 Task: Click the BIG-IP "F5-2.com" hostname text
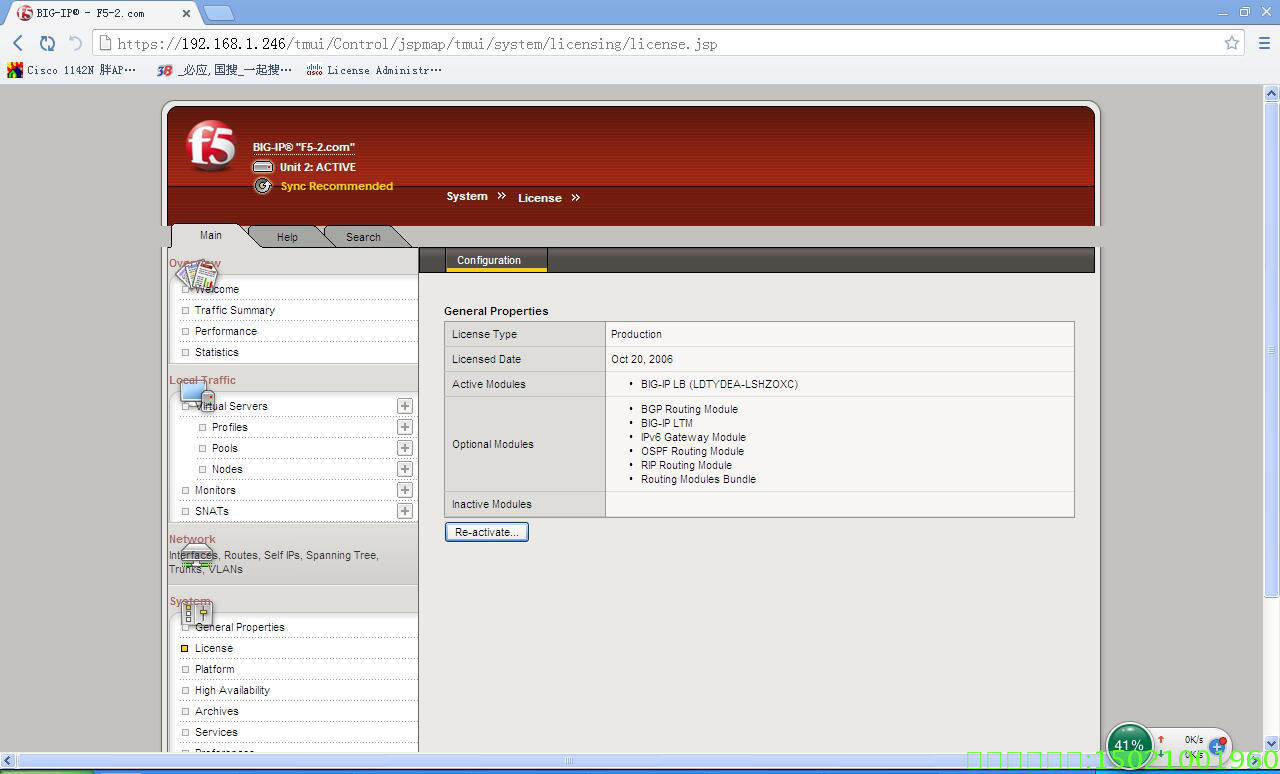tap(304, 147)
